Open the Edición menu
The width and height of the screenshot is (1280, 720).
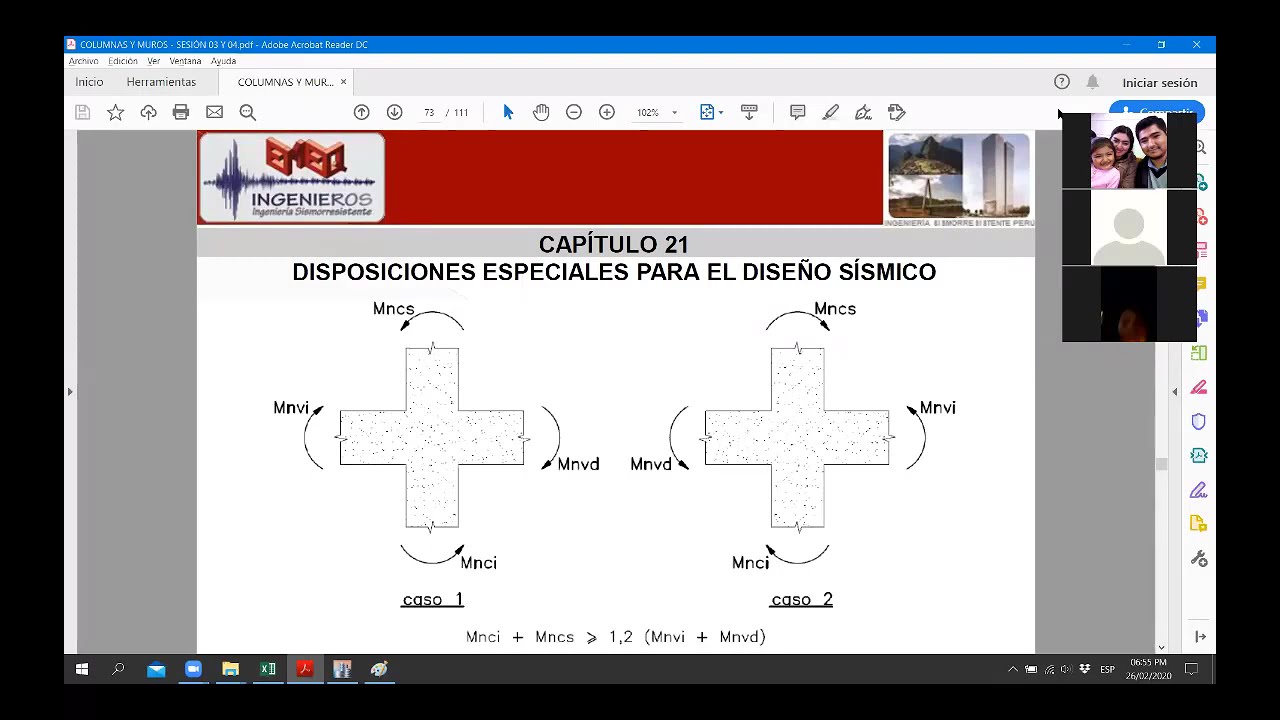click(123, 61)
